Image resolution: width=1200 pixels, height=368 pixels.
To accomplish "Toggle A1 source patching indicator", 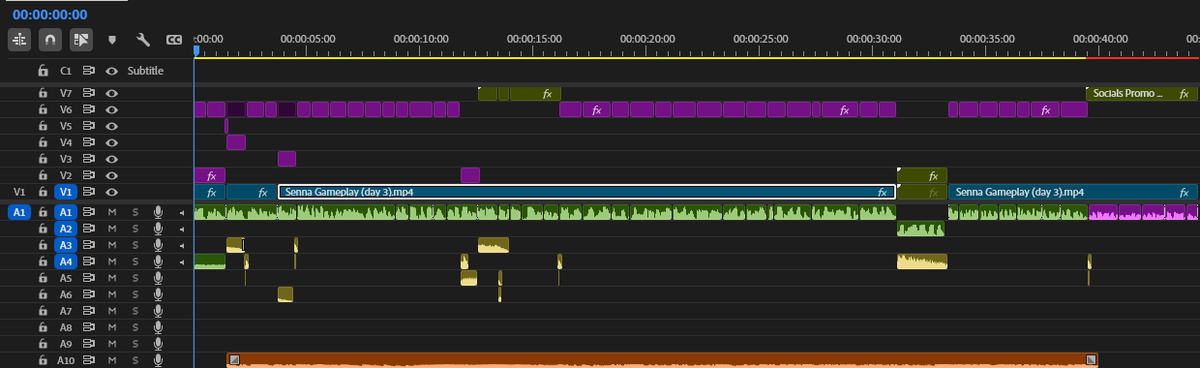I will [19, 212].
